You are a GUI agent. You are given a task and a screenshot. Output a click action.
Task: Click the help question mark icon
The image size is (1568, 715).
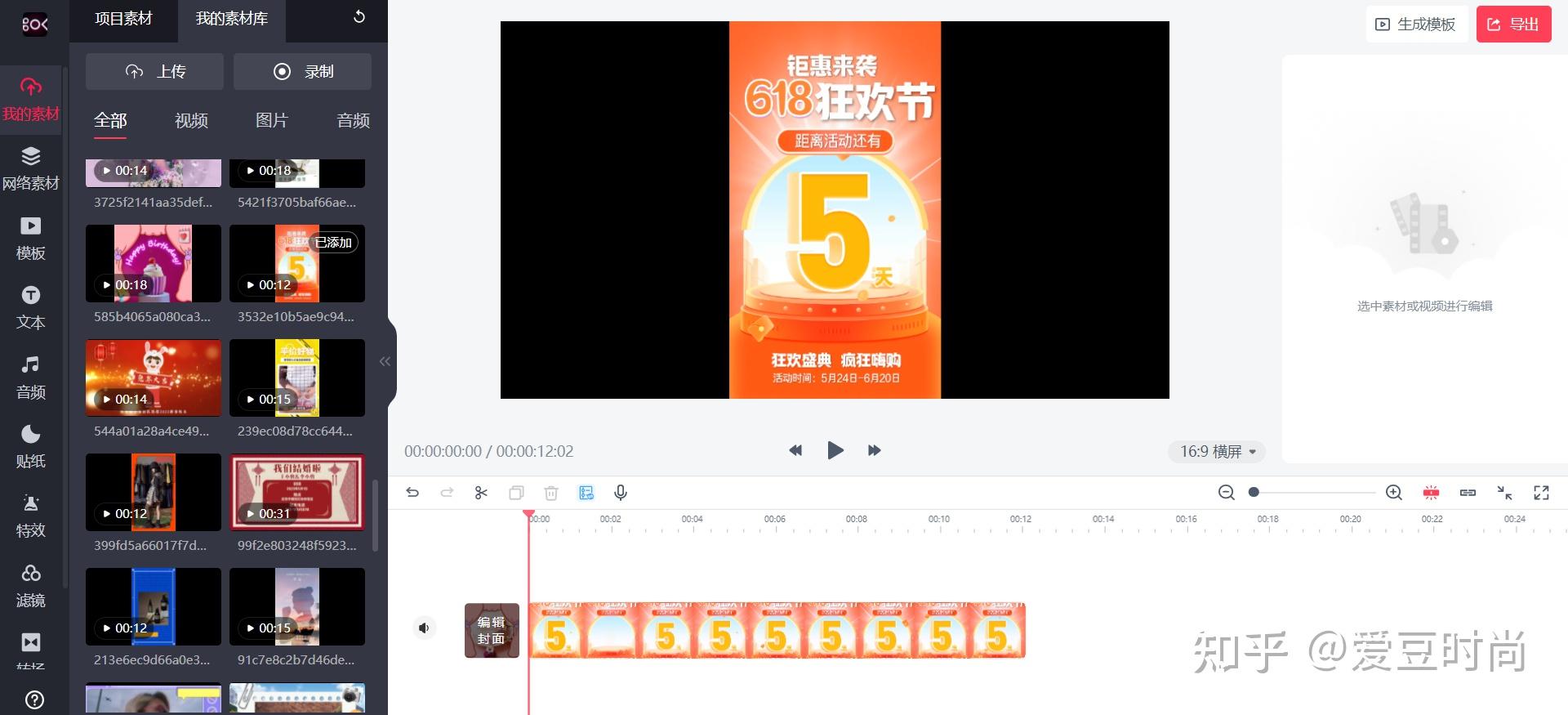coord(34,699)
